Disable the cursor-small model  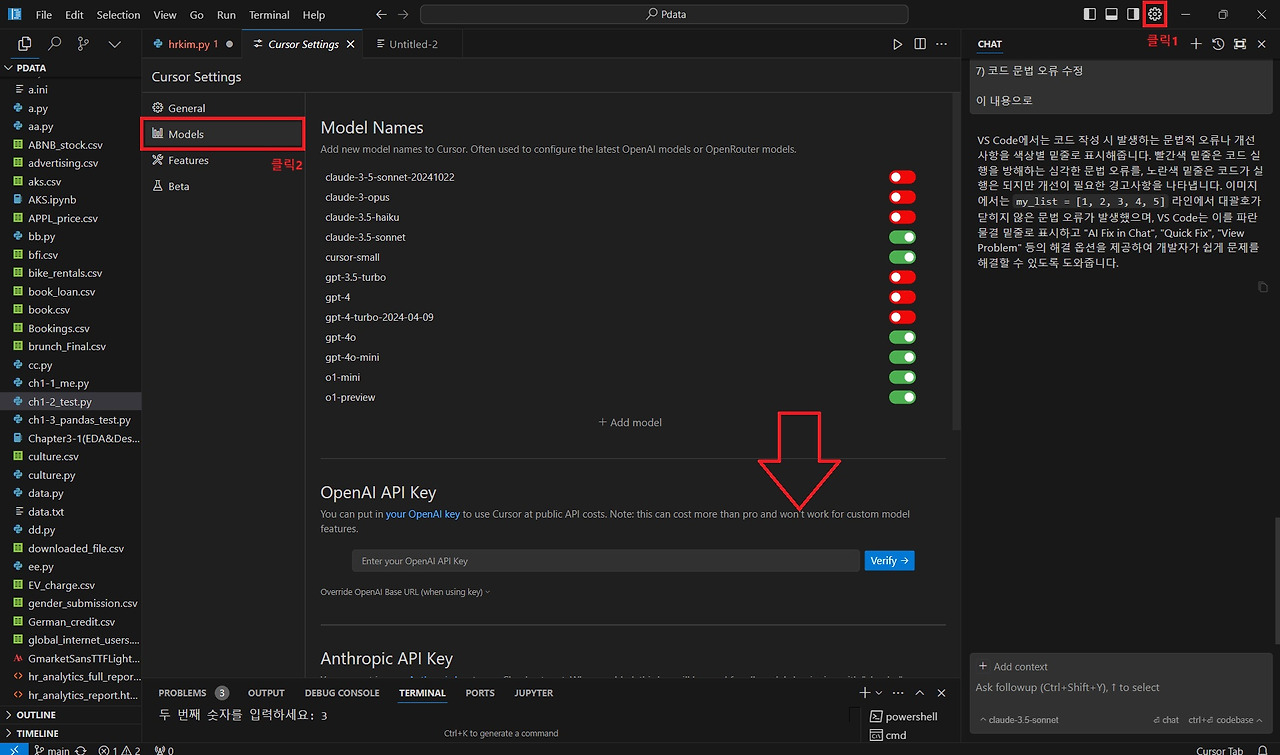point(902,257)
